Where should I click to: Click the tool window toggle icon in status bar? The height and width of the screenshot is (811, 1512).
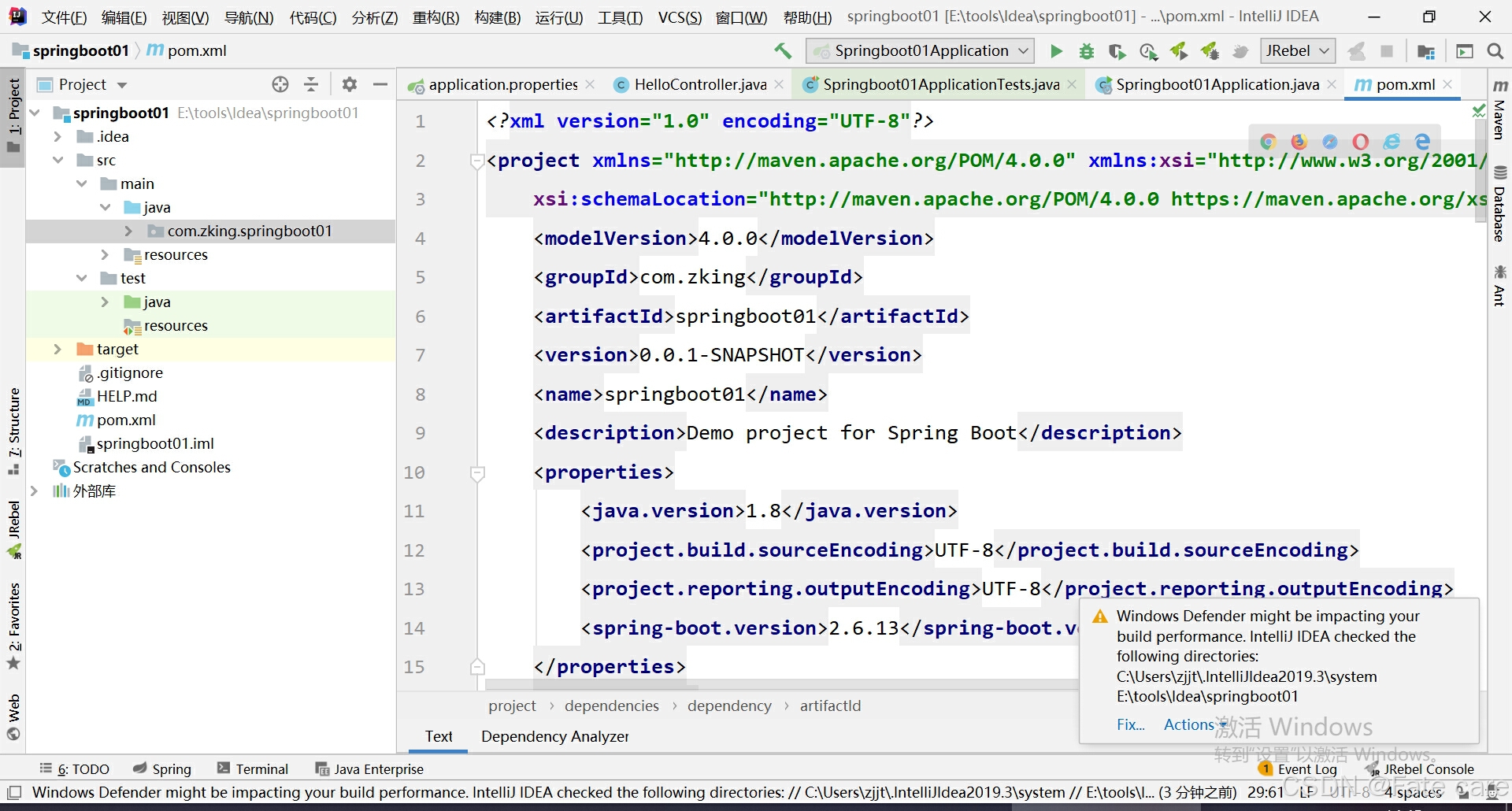14,792
